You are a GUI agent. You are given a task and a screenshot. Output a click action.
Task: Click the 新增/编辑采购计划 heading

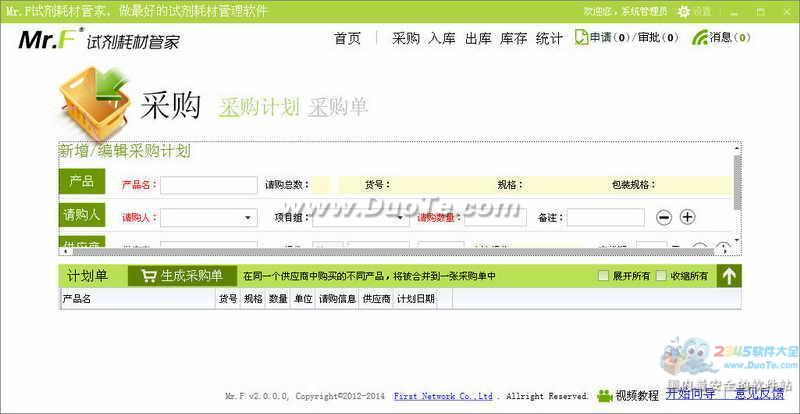[124, 152]
